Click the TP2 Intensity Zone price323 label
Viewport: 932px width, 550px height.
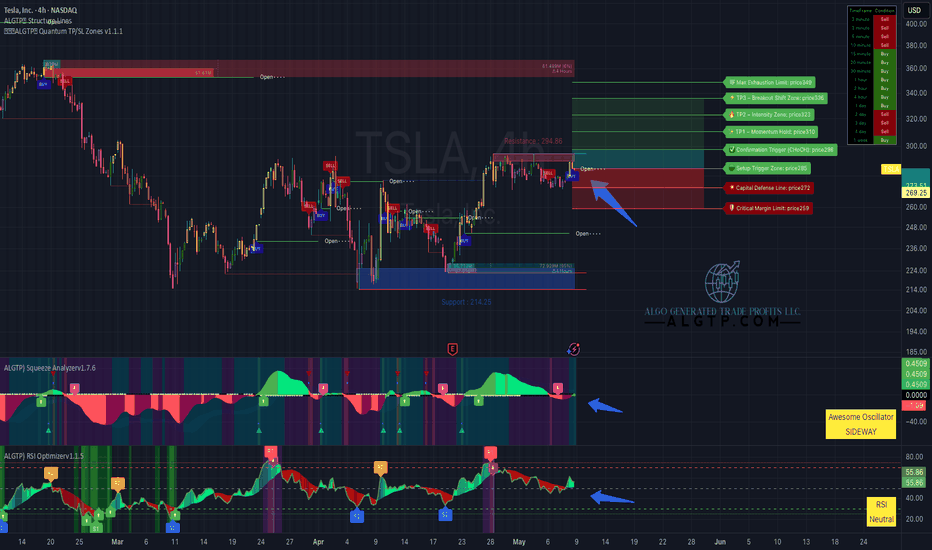tap(769, 115)
